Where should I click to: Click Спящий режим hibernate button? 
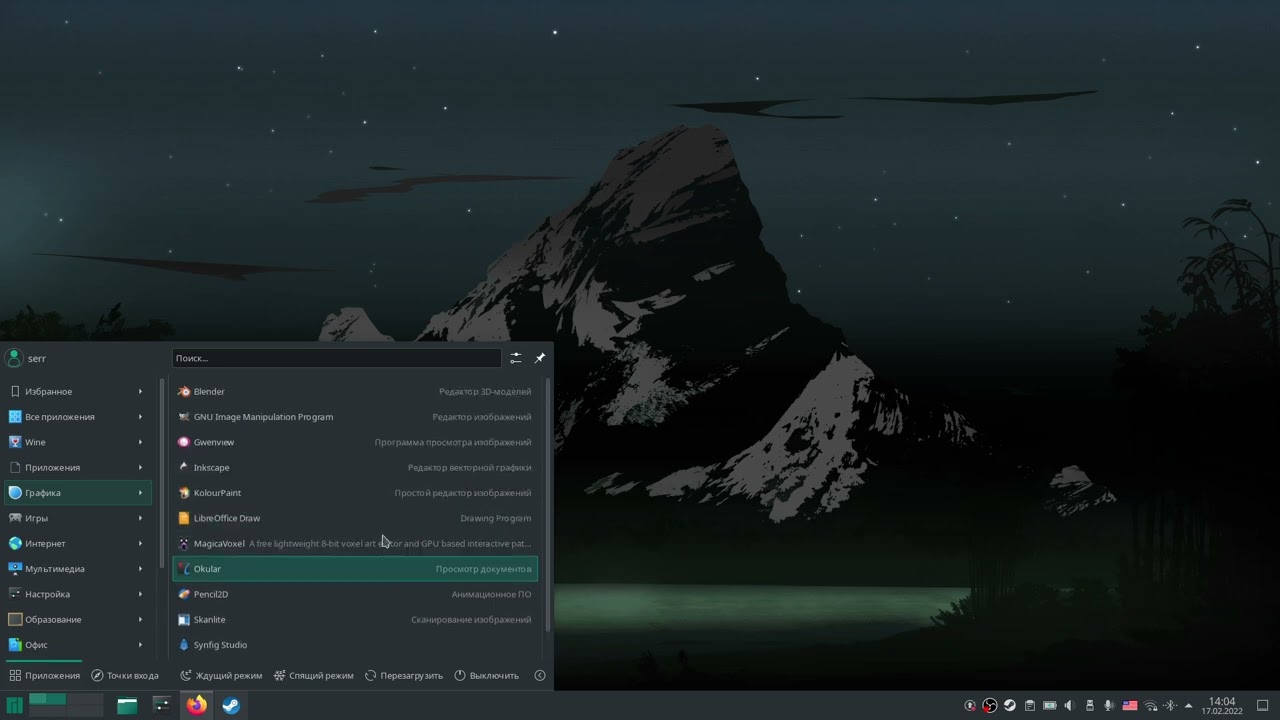tap(314, 675)
